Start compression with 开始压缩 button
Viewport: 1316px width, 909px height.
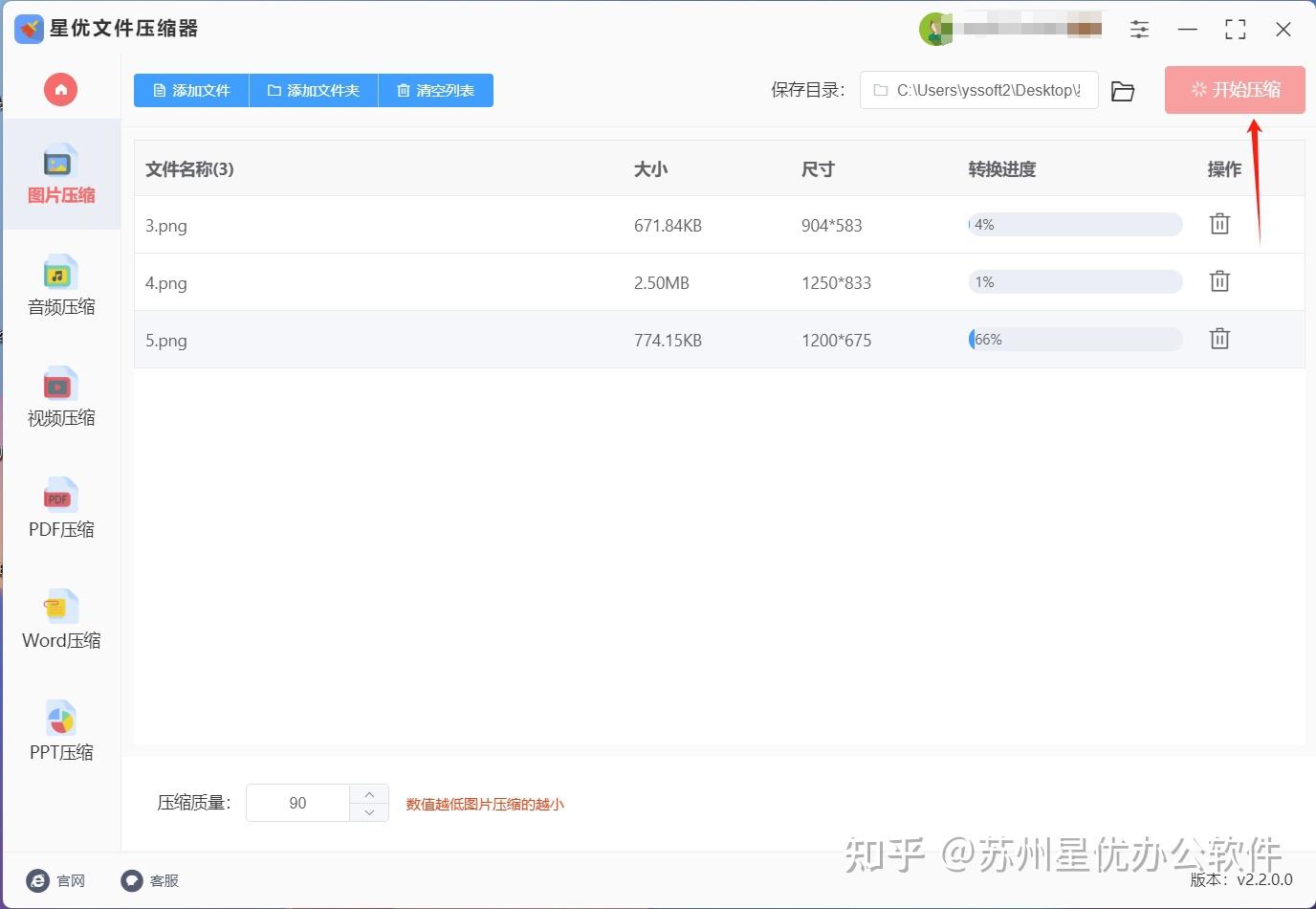point(1235,90)
